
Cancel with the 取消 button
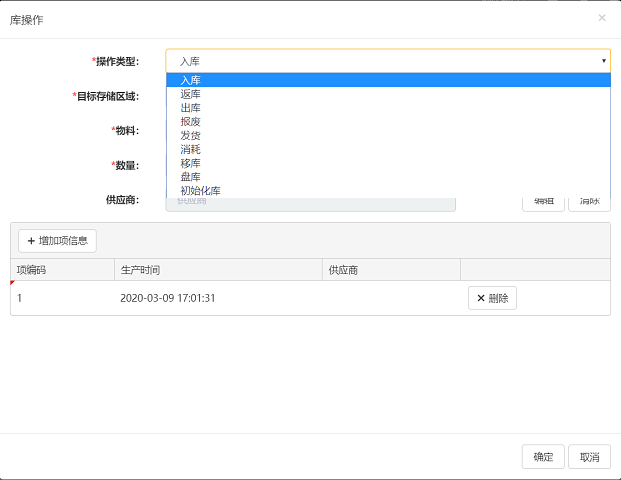point(589,457)
